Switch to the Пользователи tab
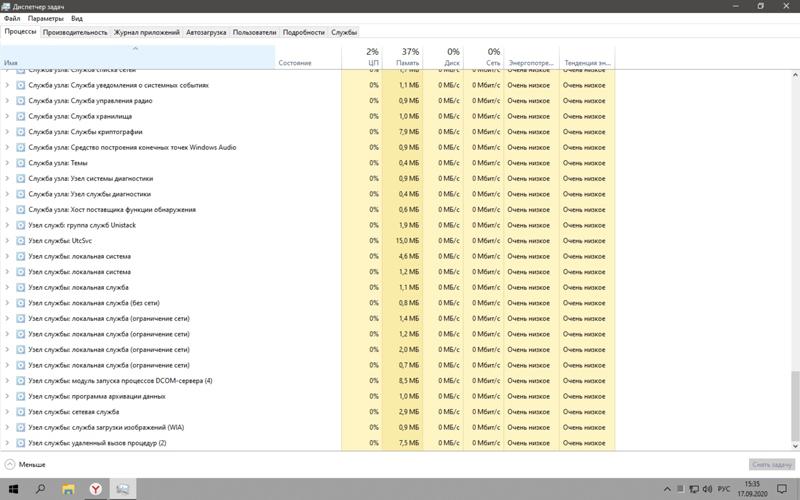Viewport: 800px width, 500px height. coord(254,32)
